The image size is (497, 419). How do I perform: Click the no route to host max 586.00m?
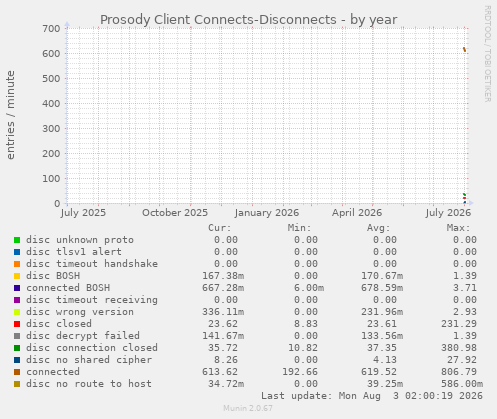click(462, 384)
